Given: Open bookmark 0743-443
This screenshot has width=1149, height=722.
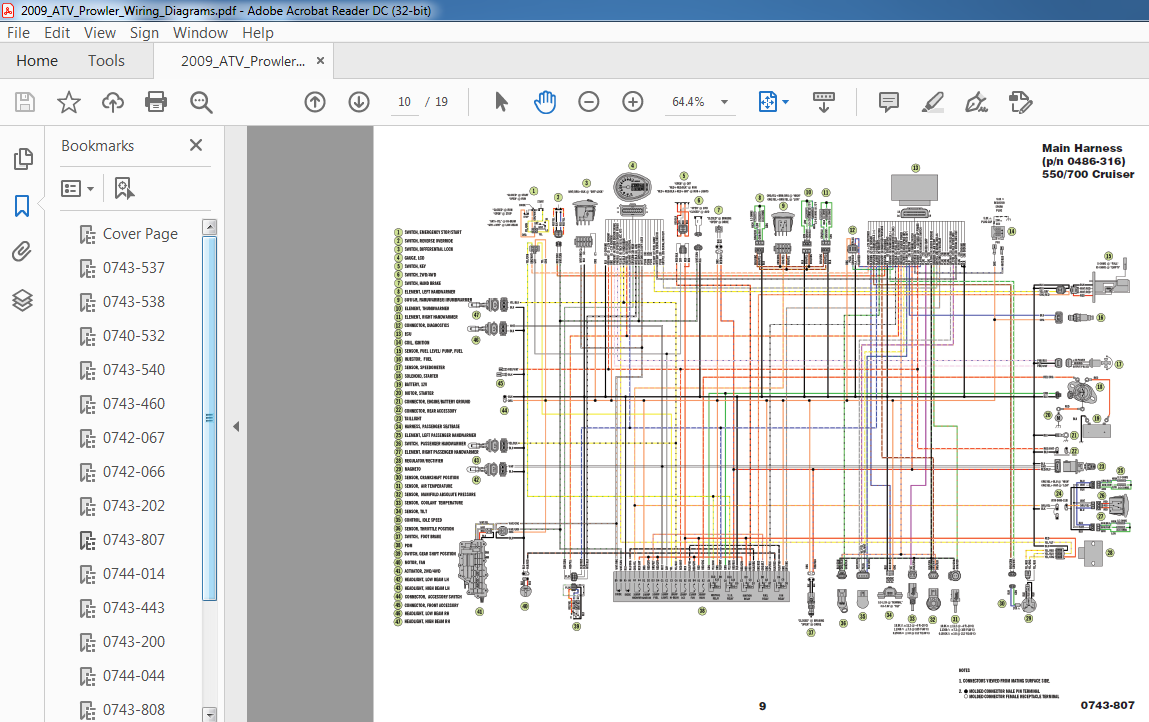Looking at the screenshot, I should point(133,608).
